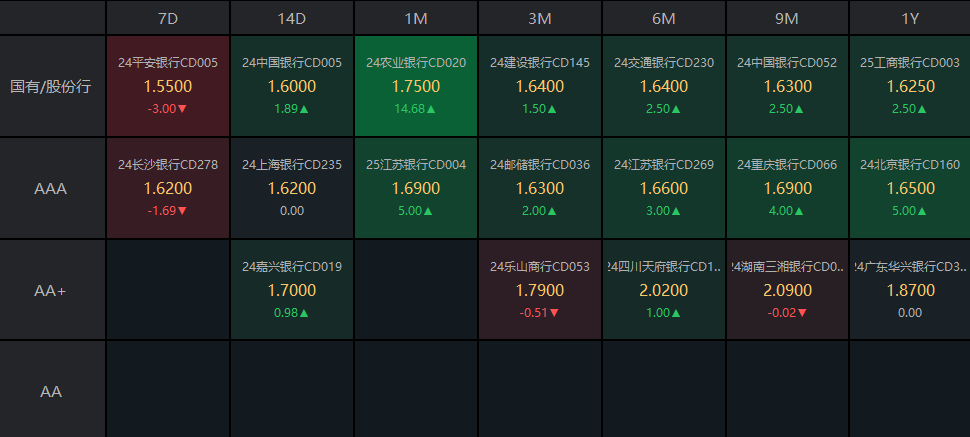Select the AA+ rating row label
This screenshot has height=437, width=970.
52,290
